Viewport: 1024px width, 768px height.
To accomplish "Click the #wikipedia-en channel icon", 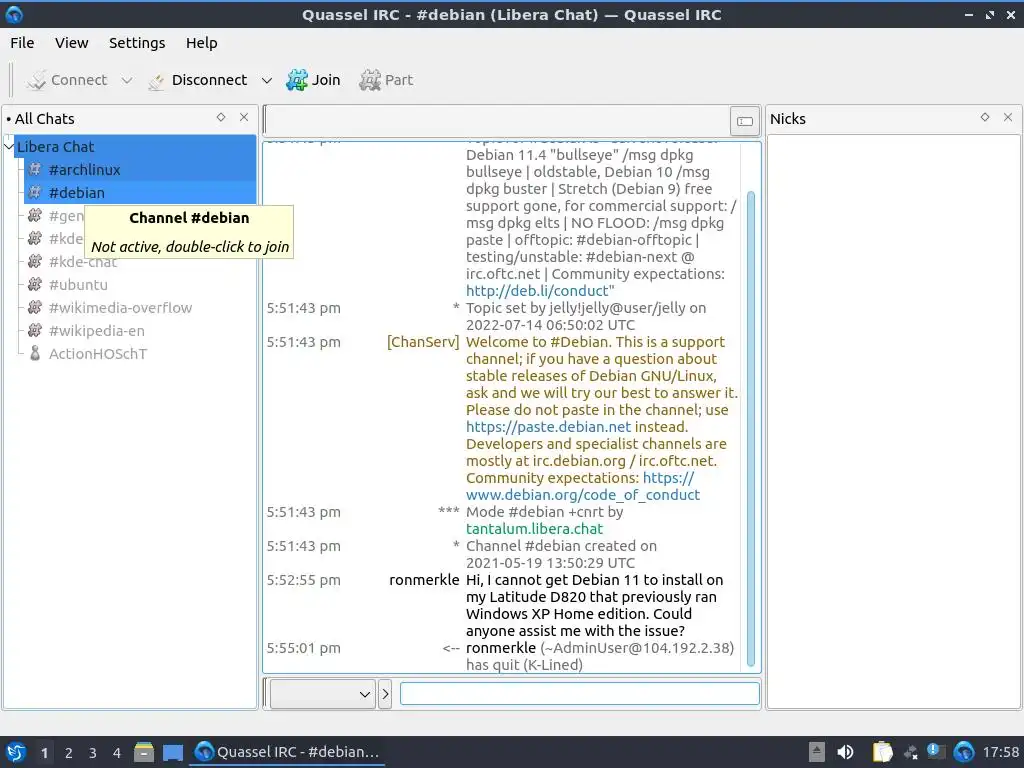I will pyautogui.click(x=35, y=331).
